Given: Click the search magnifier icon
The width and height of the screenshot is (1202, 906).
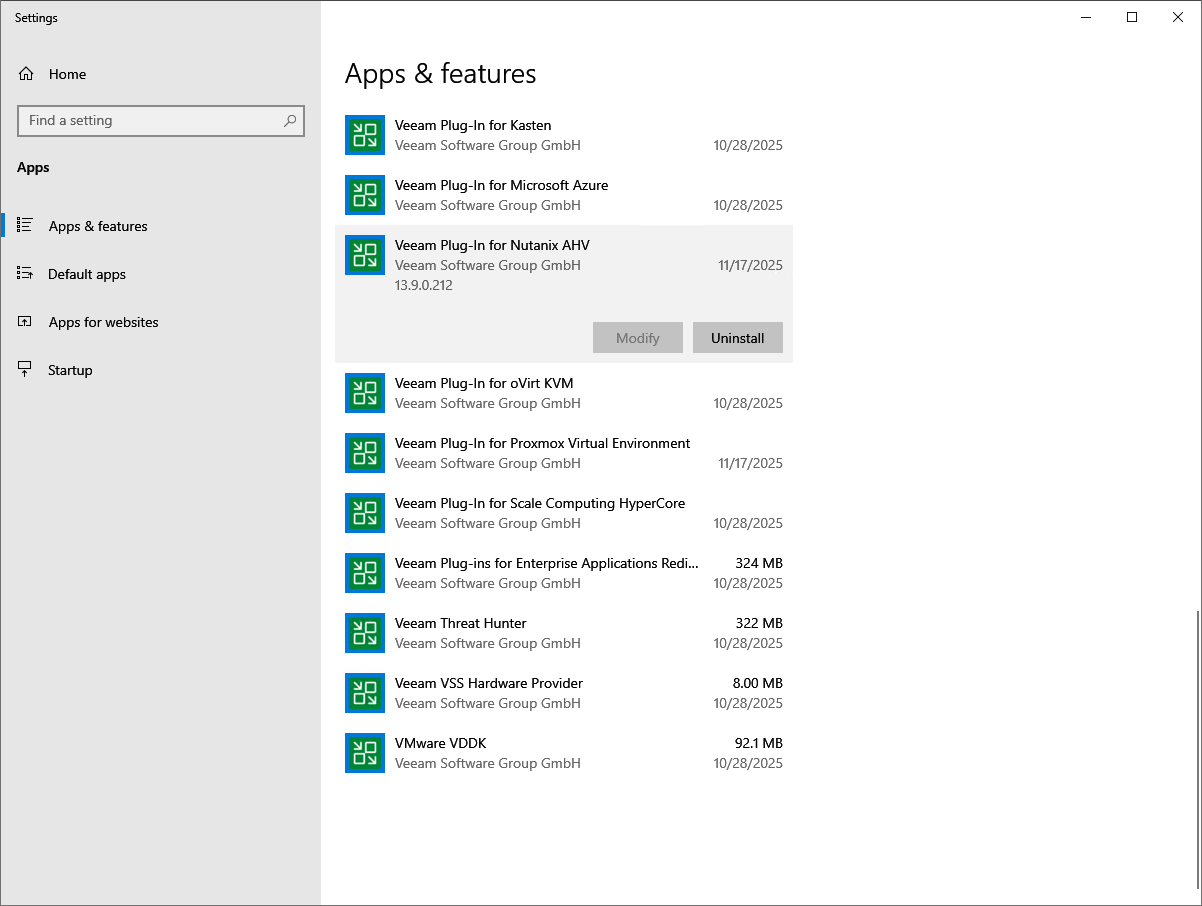Looking at the screenshot, I should pyautogui.click(x=290, y=121).
